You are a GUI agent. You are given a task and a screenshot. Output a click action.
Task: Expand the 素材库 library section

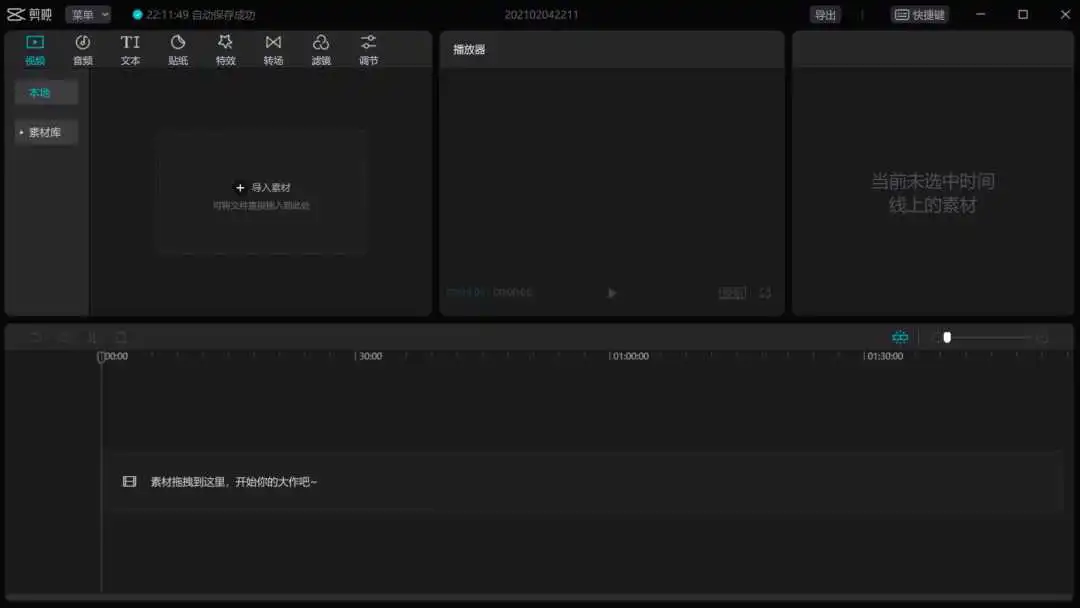45,132
